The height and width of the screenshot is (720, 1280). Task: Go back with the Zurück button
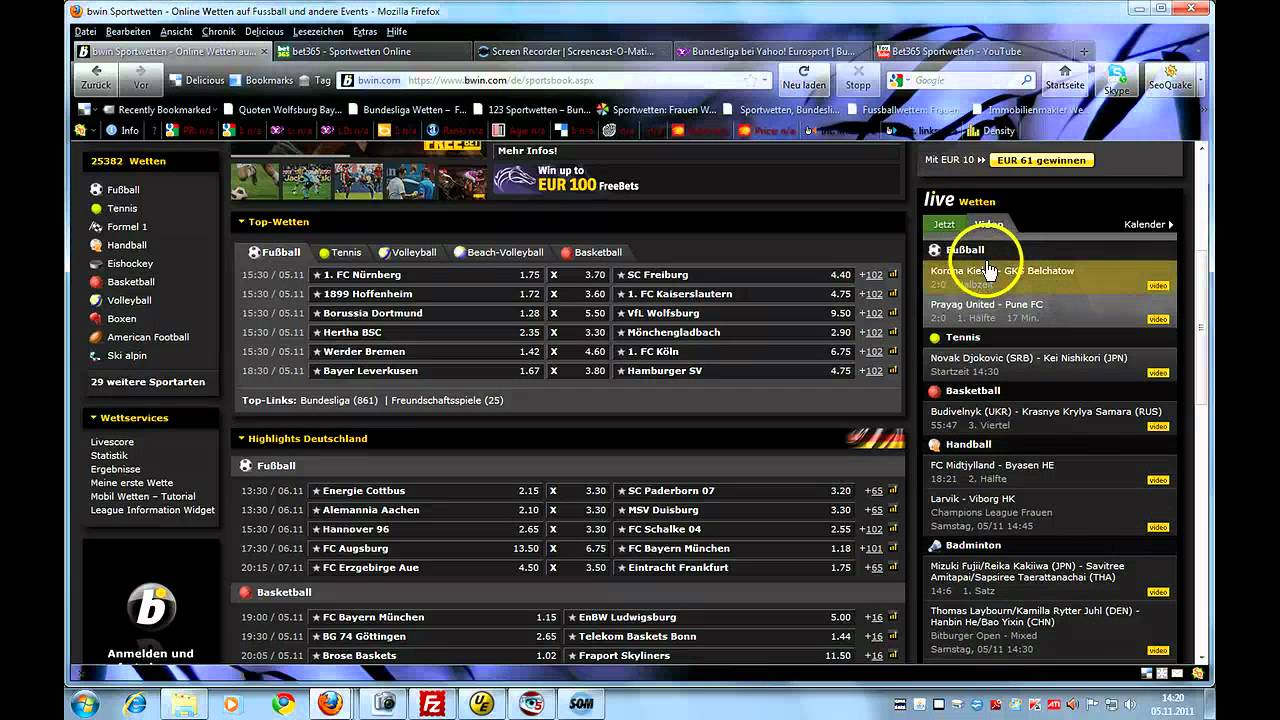[x=96, y=78]
